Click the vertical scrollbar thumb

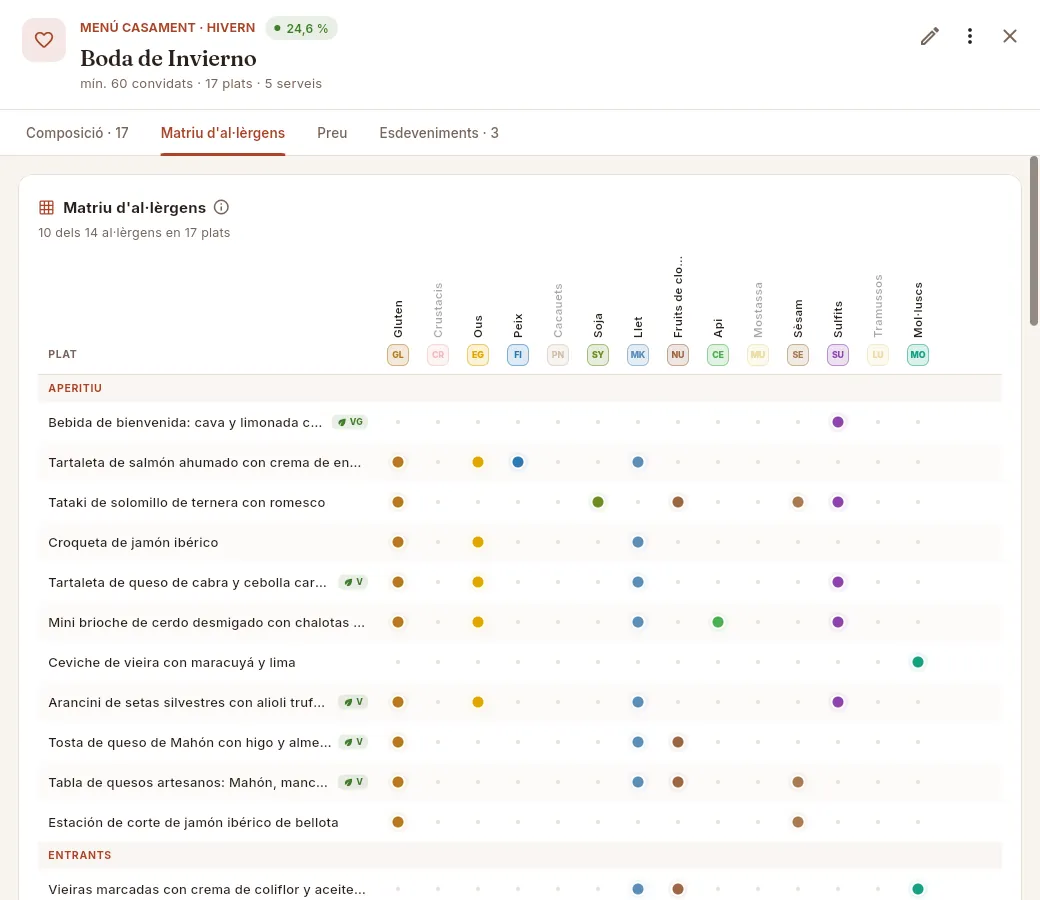1033,241
